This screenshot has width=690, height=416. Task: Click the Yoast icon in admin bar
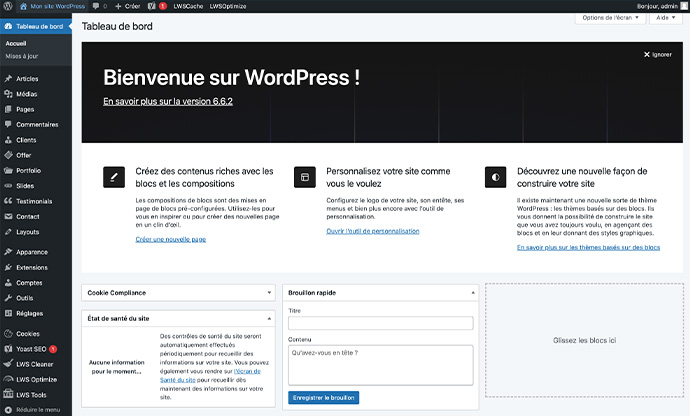151,6
